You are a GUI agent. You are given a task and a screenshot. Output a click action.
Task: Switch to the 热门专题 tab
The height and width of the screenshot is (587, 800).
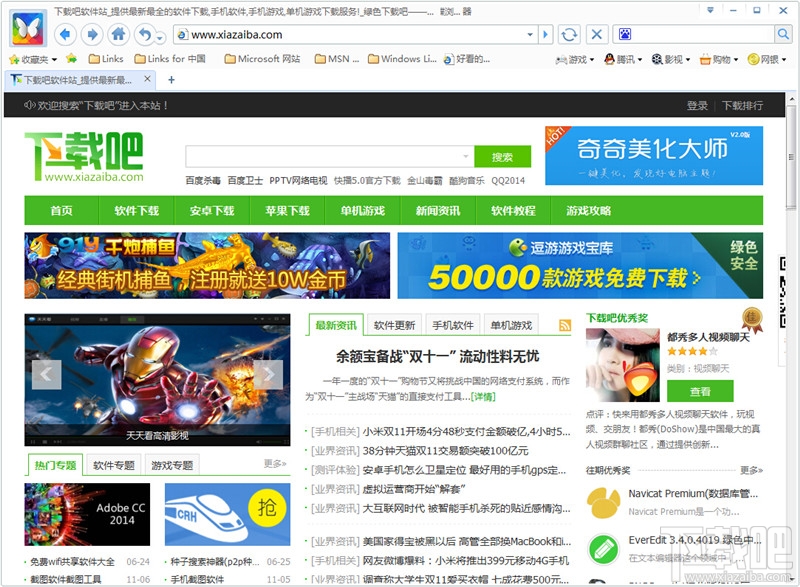coord(55,465)
